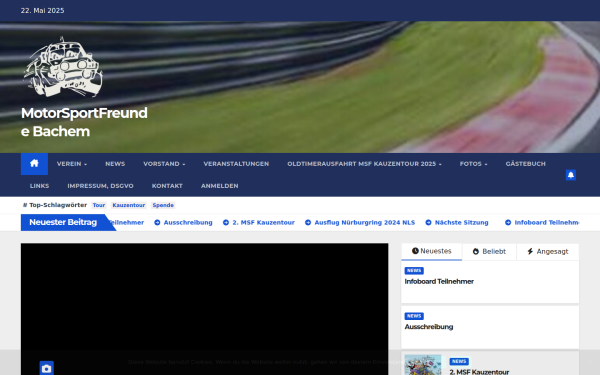
Task: Switch to the Angesagt tab
Action: (548, 251)
